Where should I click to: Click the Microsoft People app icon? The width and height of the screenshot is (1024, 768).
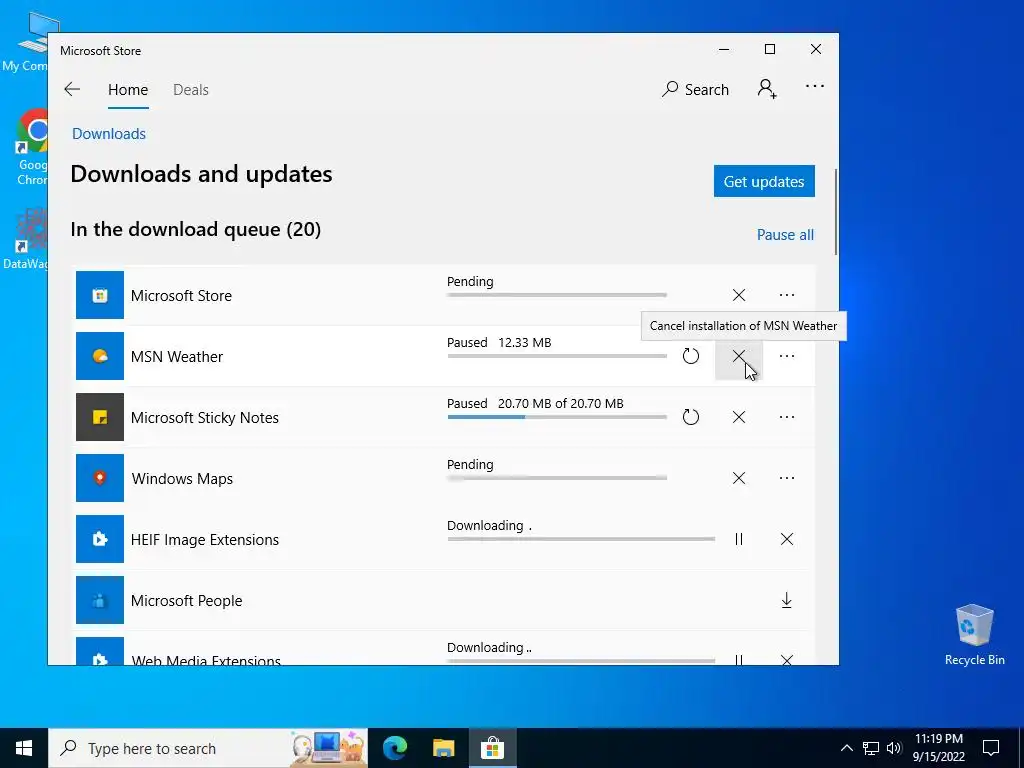point(100,600)
